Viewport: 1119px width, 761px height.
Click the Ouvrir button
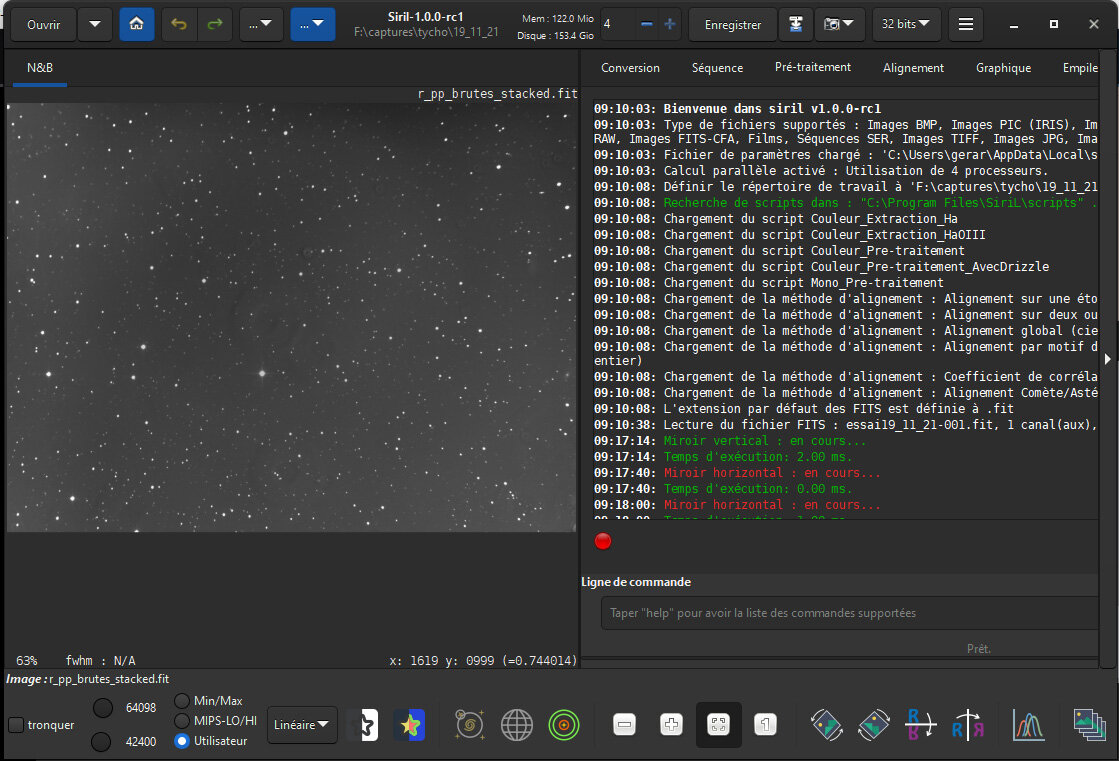coord(44,24)
